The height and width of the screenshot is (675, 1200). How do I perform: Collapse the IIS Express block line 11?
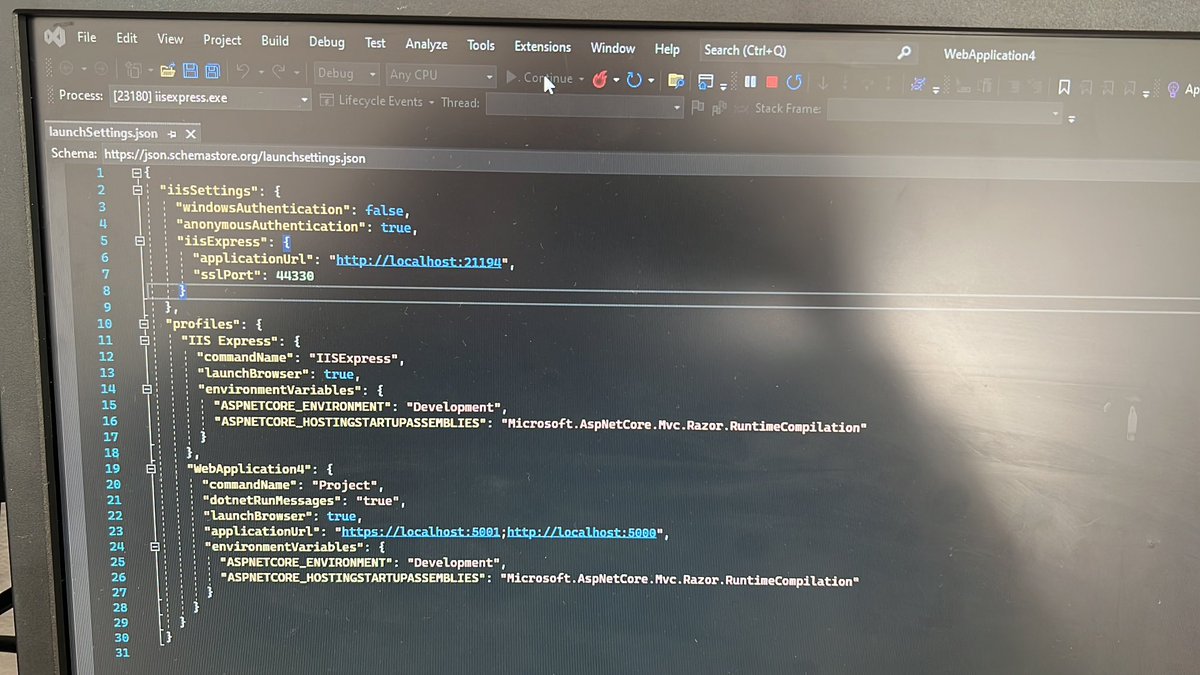point(145,340)
